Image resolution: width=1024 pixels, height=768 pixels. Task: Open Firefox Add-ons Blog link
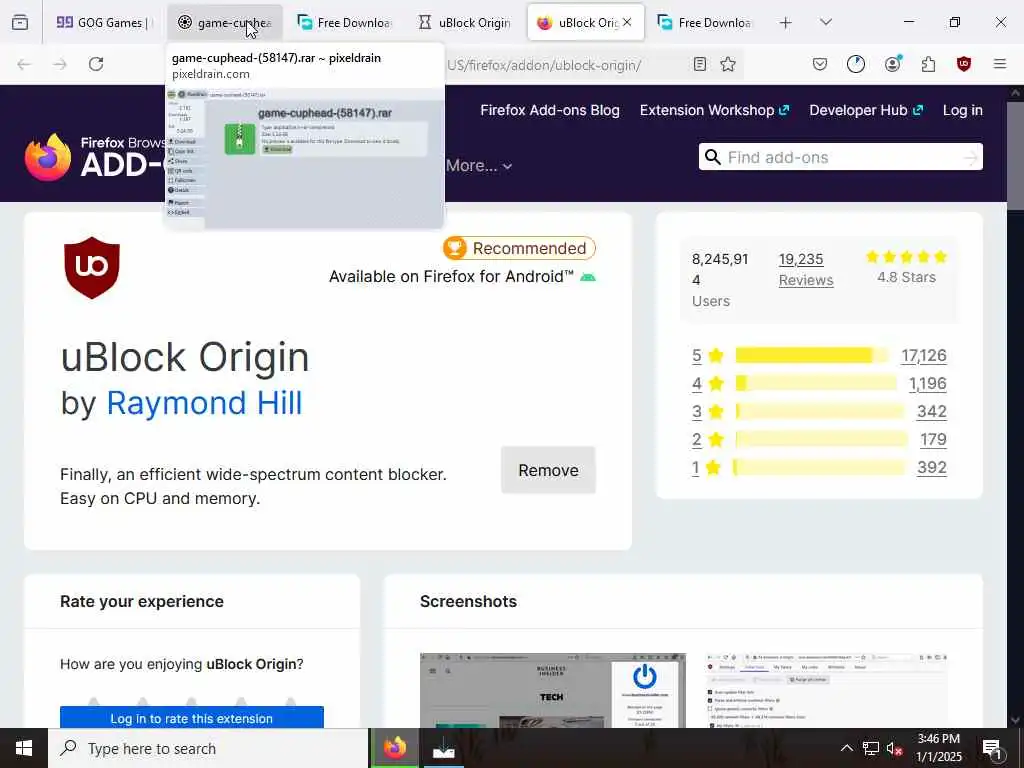point(550,110)
